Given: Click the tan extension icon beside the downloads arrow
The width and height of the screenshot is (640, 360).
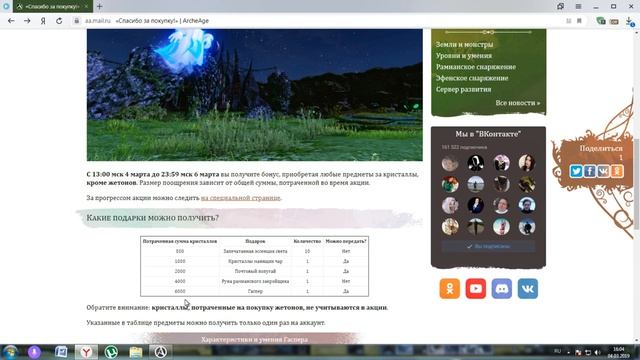Looking at the screenshot, I should pos(614,21).
